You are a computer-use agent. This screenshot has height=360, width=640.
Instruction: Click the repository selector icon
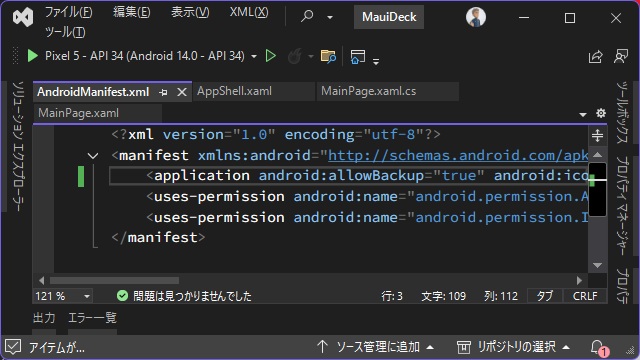(x=464, y=347)
